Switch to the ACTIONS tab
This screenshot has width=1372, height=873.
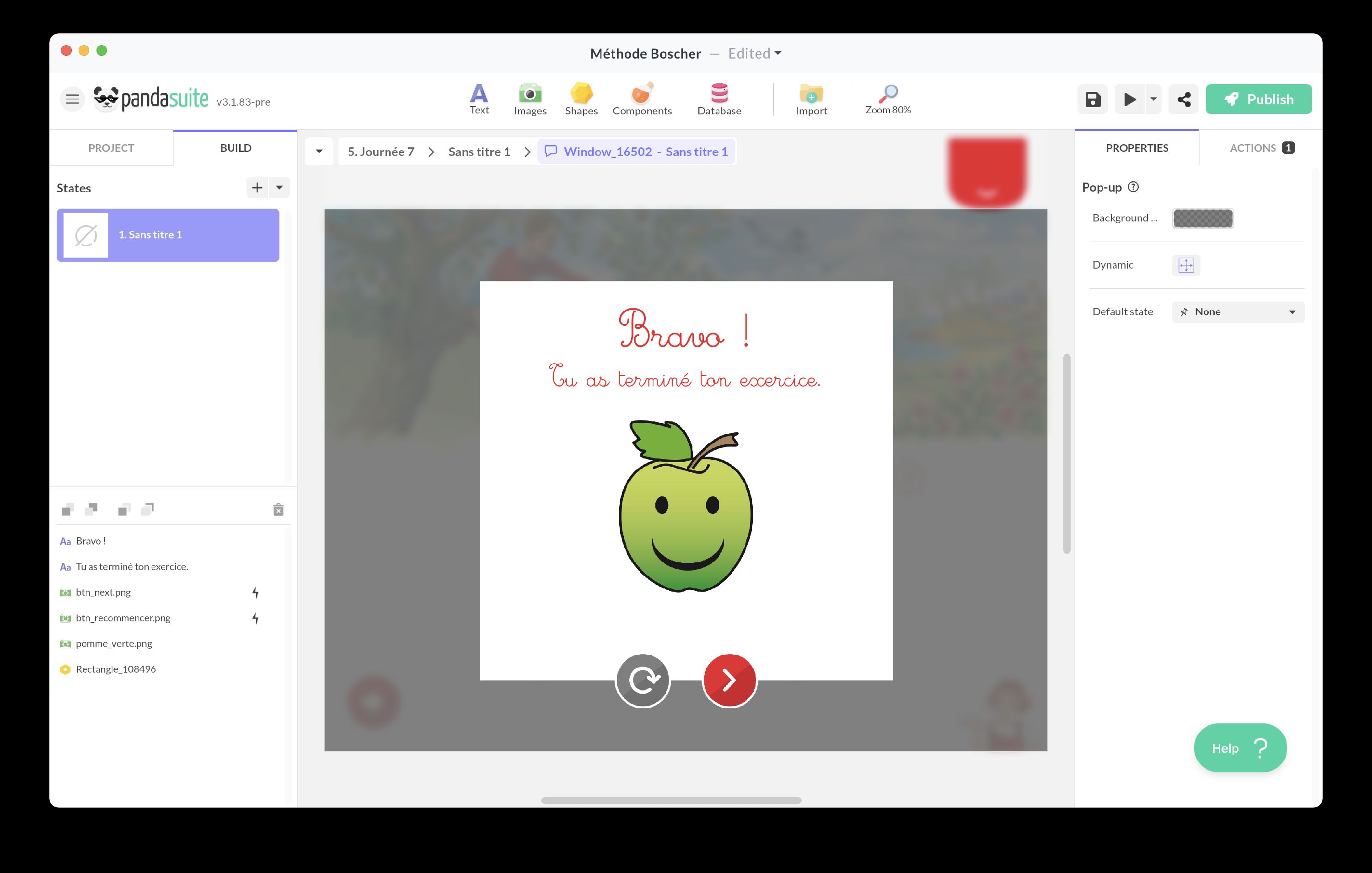pos(1261,148)
